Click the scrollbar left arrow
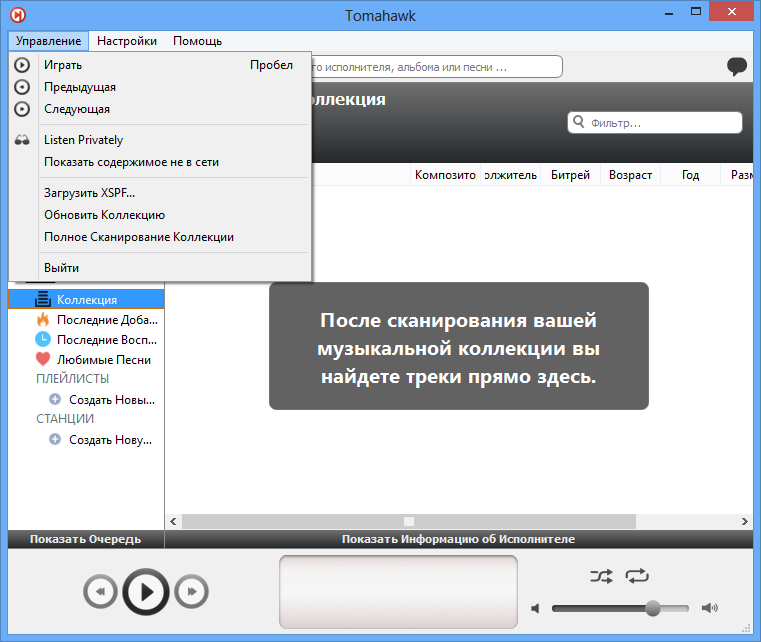This screenshot has height=642, width=761. [x=173, y=521]
